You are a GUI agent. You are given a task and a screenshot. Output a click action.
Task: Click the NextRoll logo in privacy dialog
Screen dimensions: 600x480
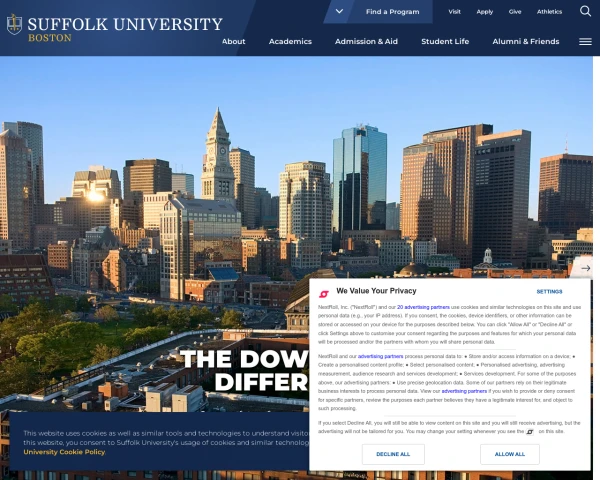324,294
